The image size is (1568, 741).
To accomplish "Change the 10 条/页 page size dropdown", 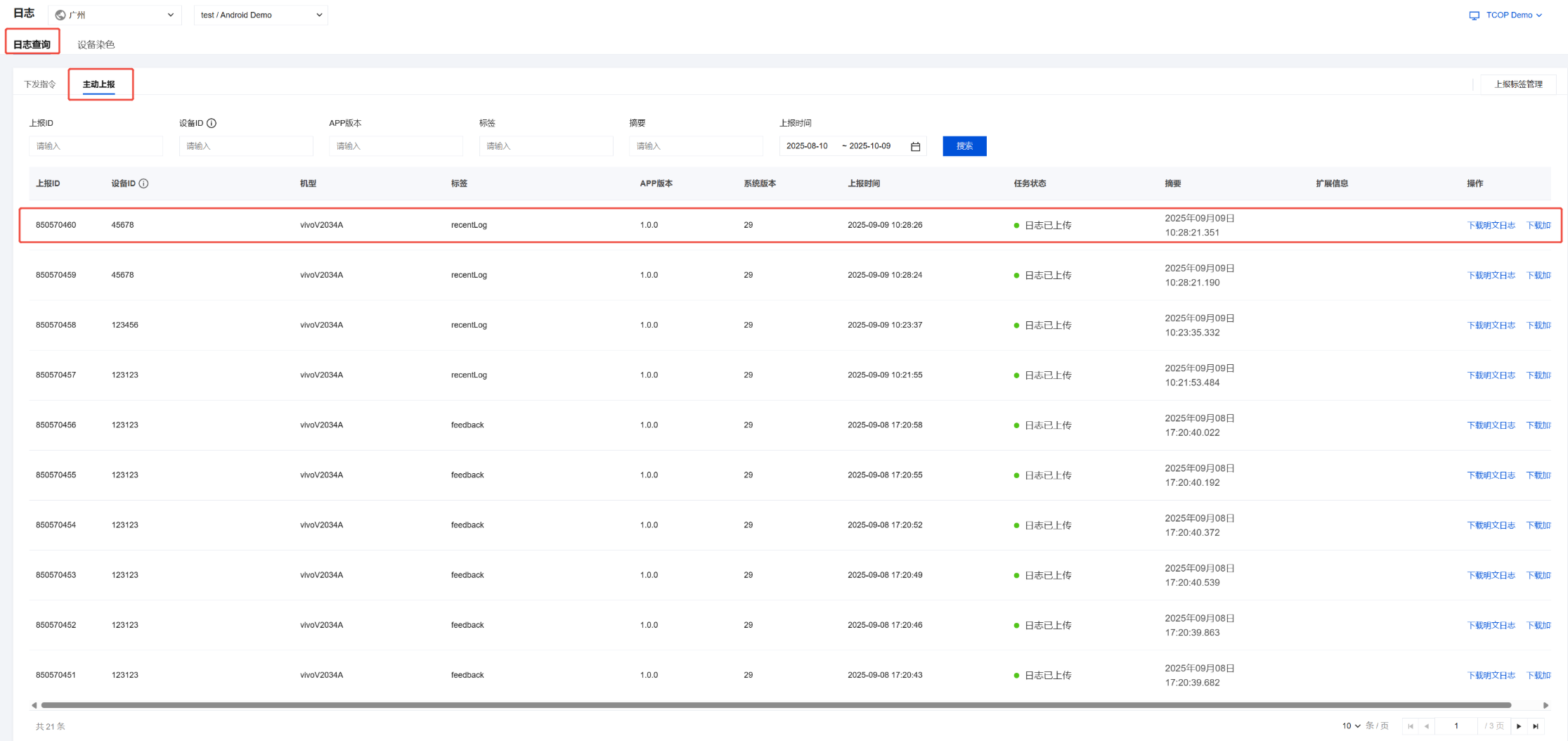I will pos(1351,726).
